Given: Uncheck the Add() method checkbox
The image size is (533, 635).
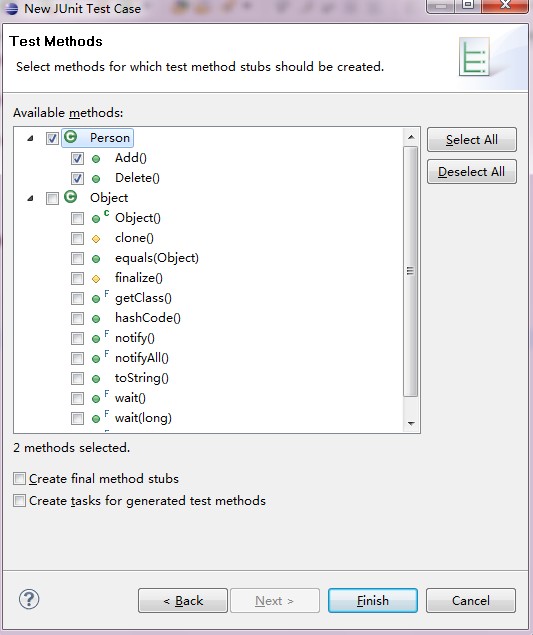Looking at the screenshot, I should pos(77,158).
